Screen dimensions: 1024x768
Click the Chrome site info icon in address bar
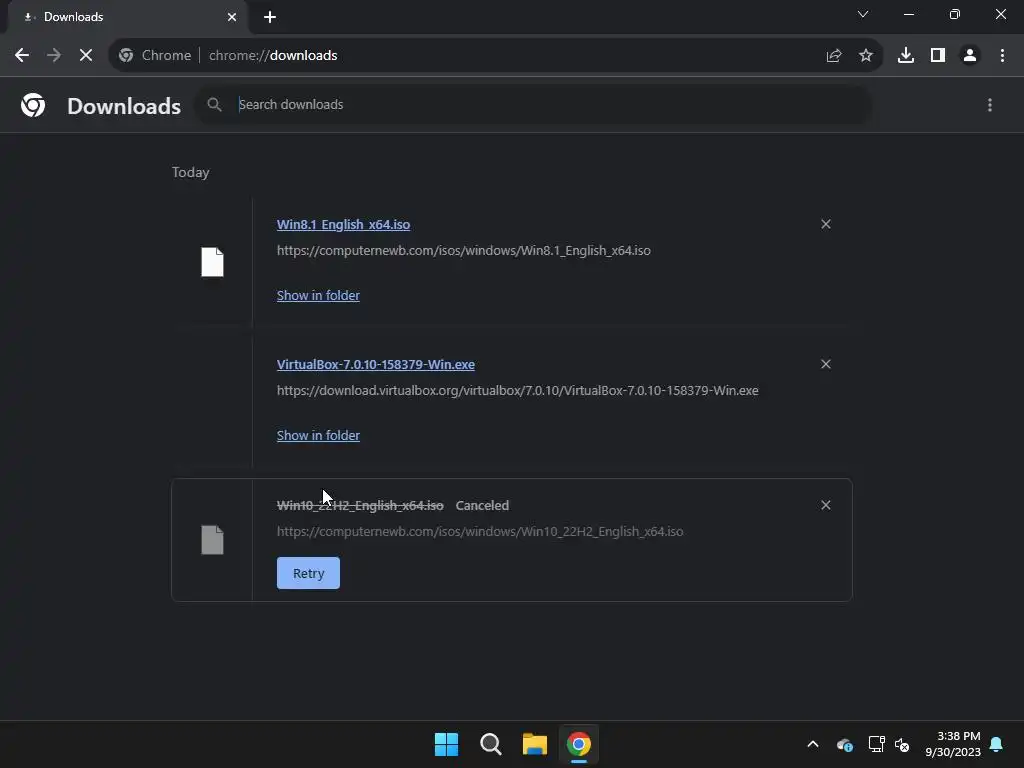pos(126,56)
